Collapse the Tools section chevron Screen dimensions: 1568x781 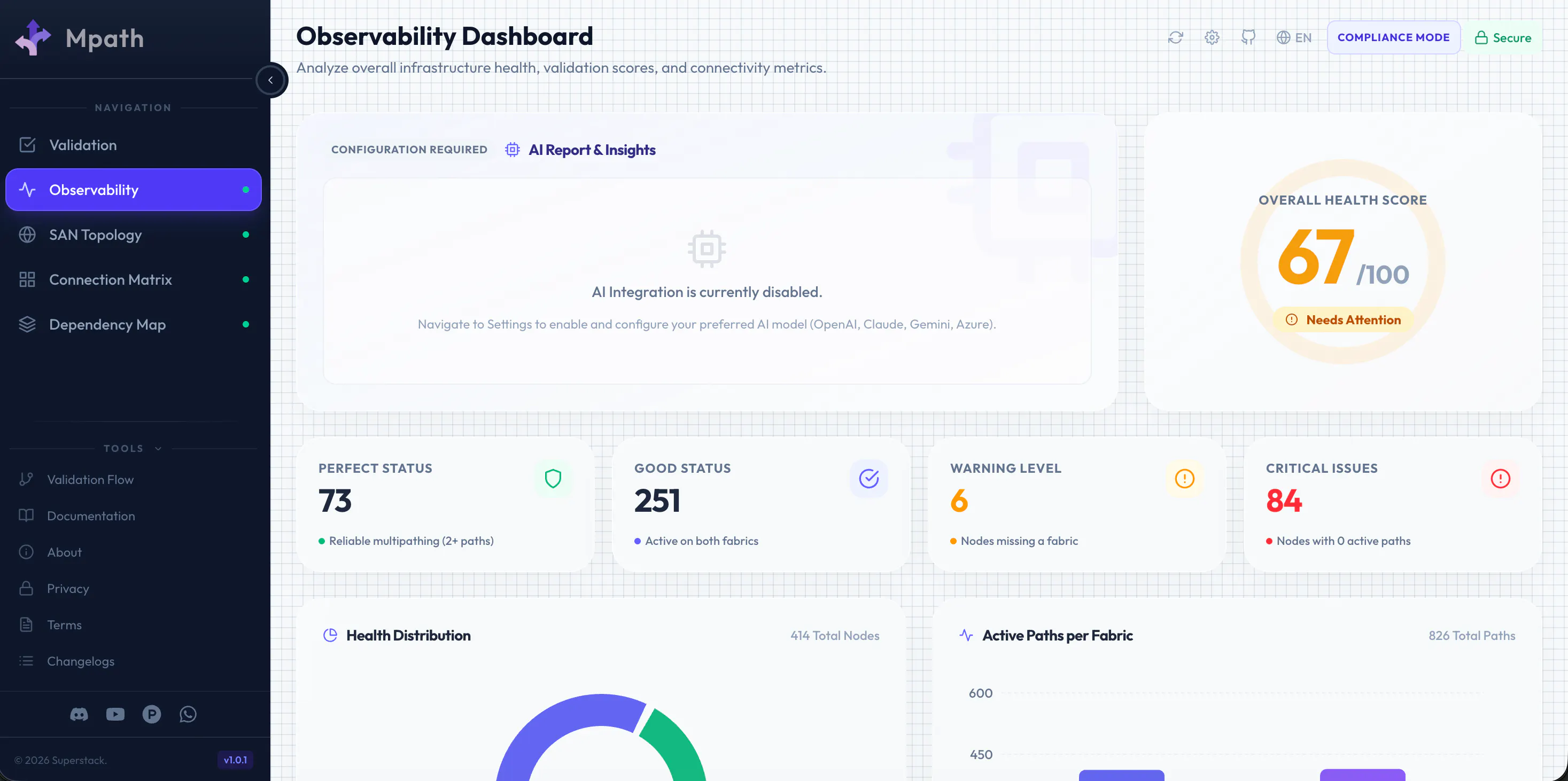158,449
